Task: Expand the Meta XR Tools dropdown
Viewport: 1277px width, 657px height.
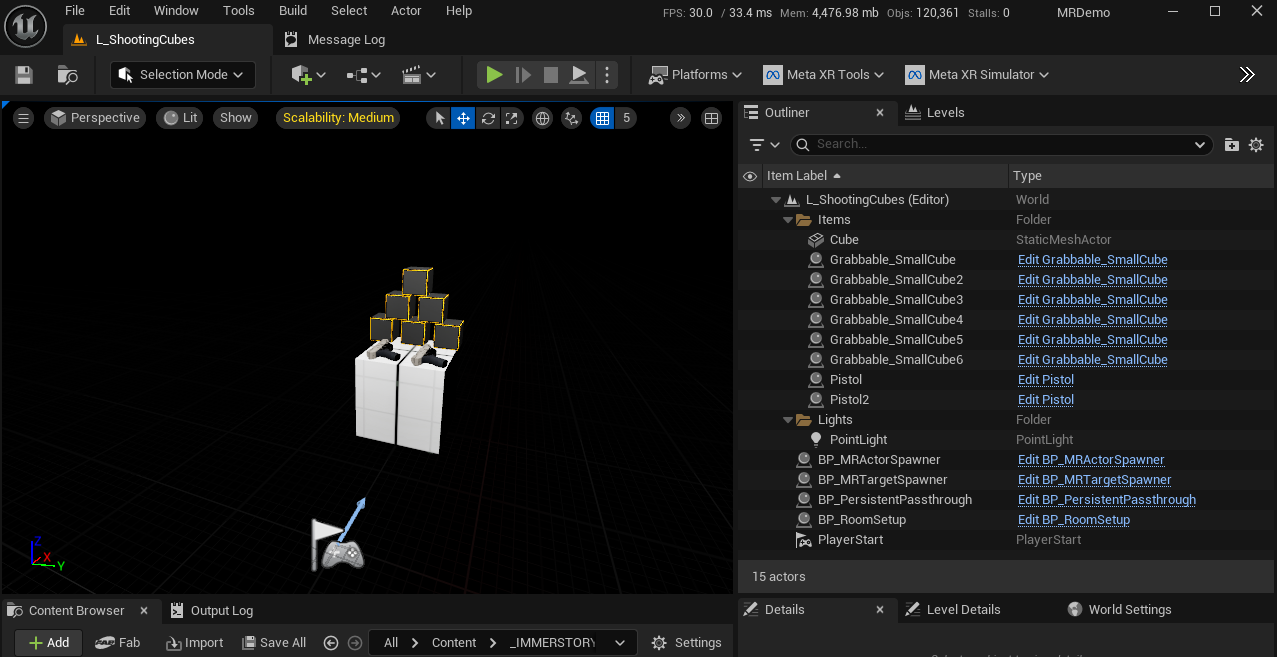Action: (824, 75)
